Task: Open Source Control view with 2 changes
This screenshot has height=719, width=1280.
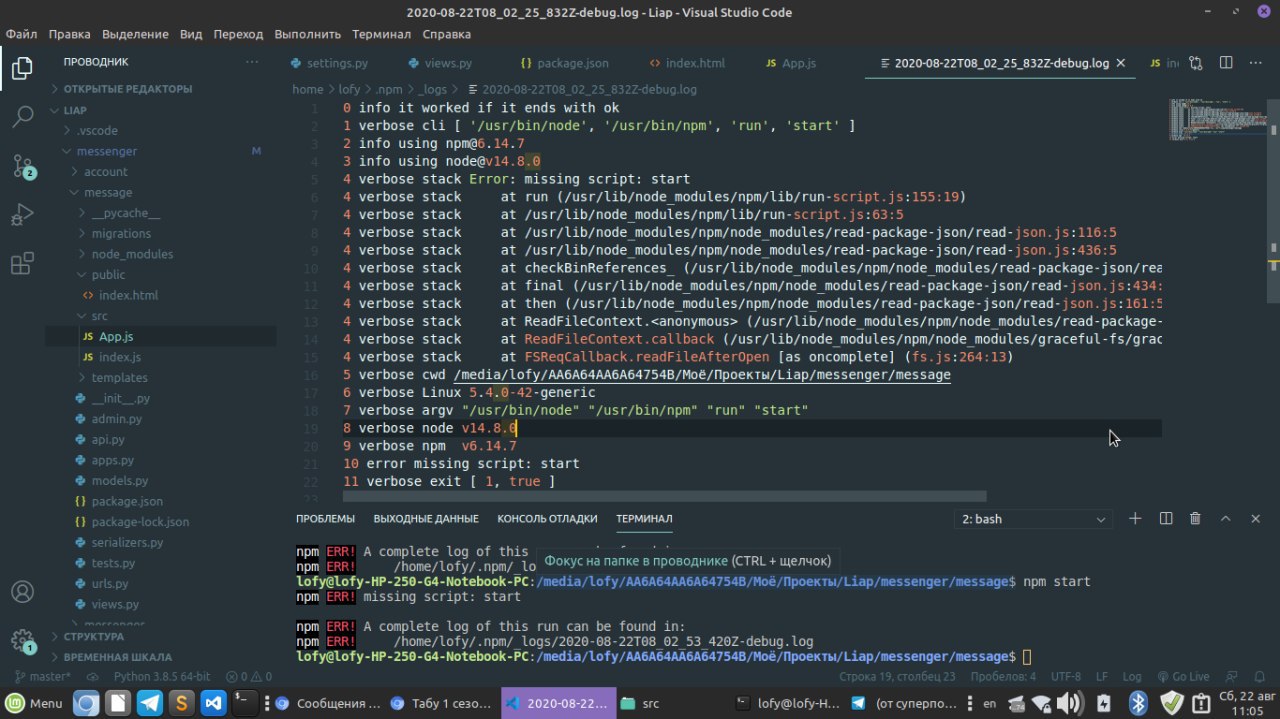Action: (x=22, y=166)
